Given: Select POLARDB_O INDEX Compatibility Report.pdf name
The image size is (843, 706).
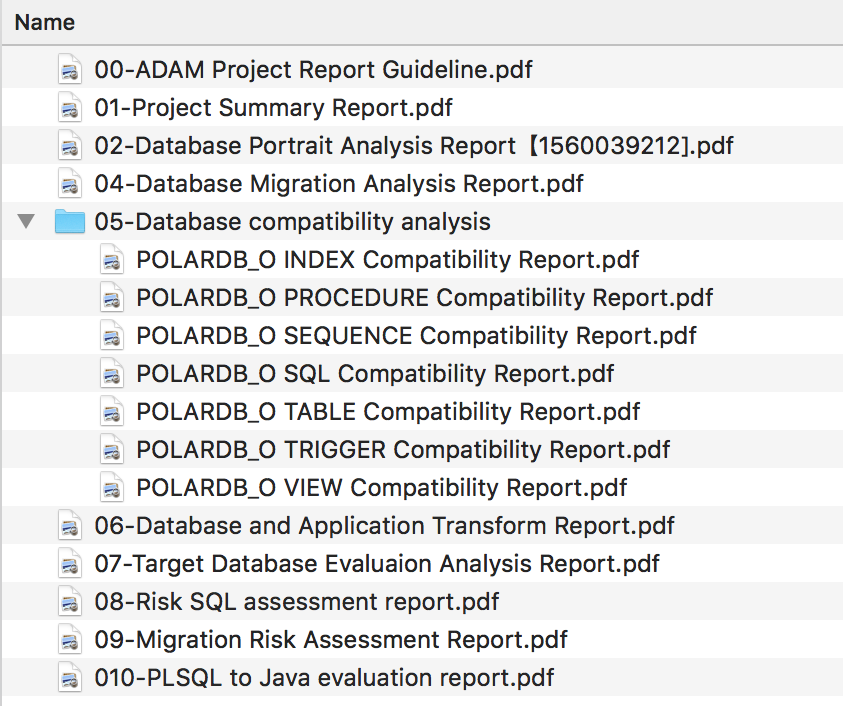Looking at the screenshot, I should point(388,260).
